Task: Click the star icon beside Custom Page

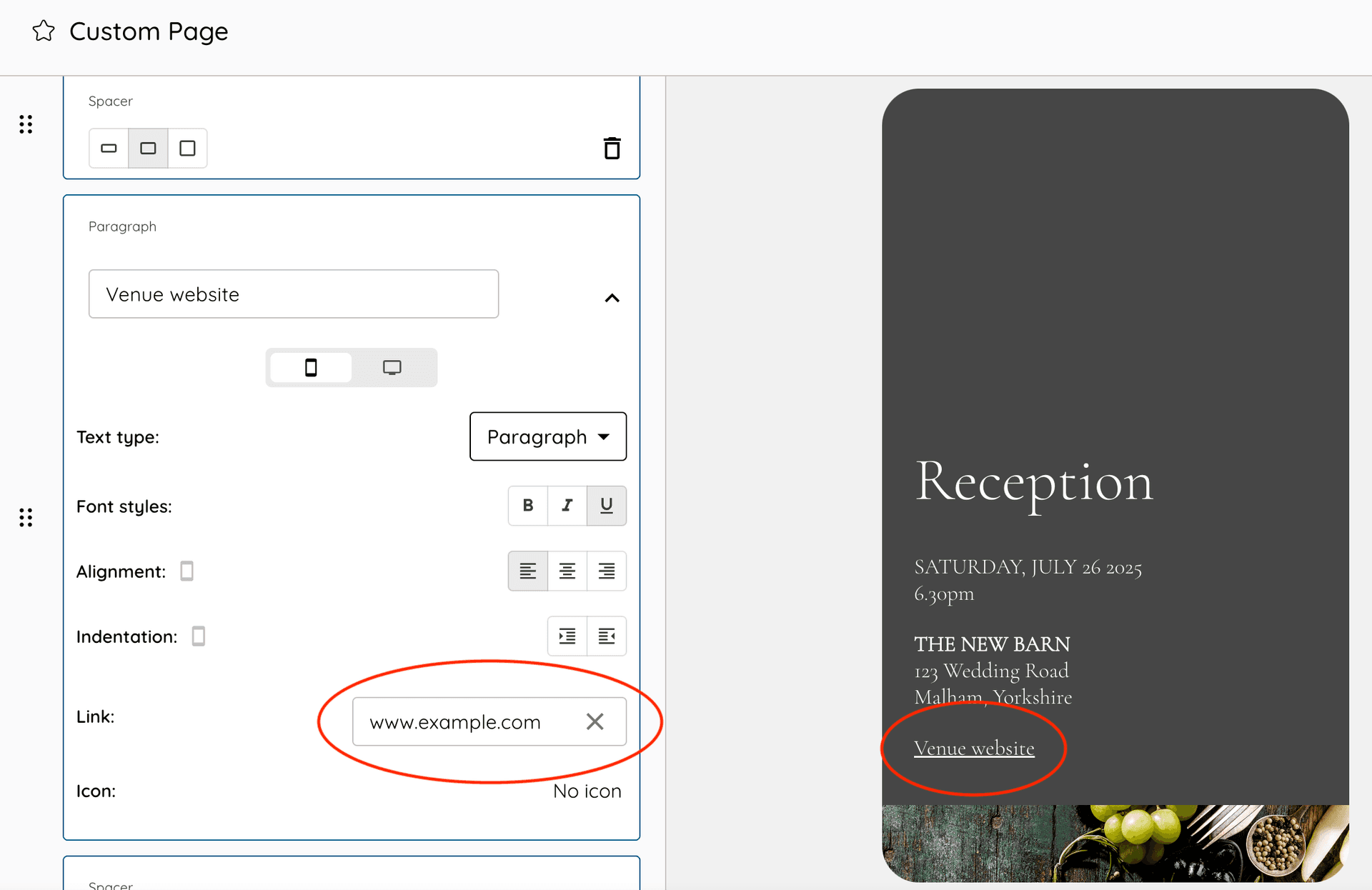Action: (44, 31)
